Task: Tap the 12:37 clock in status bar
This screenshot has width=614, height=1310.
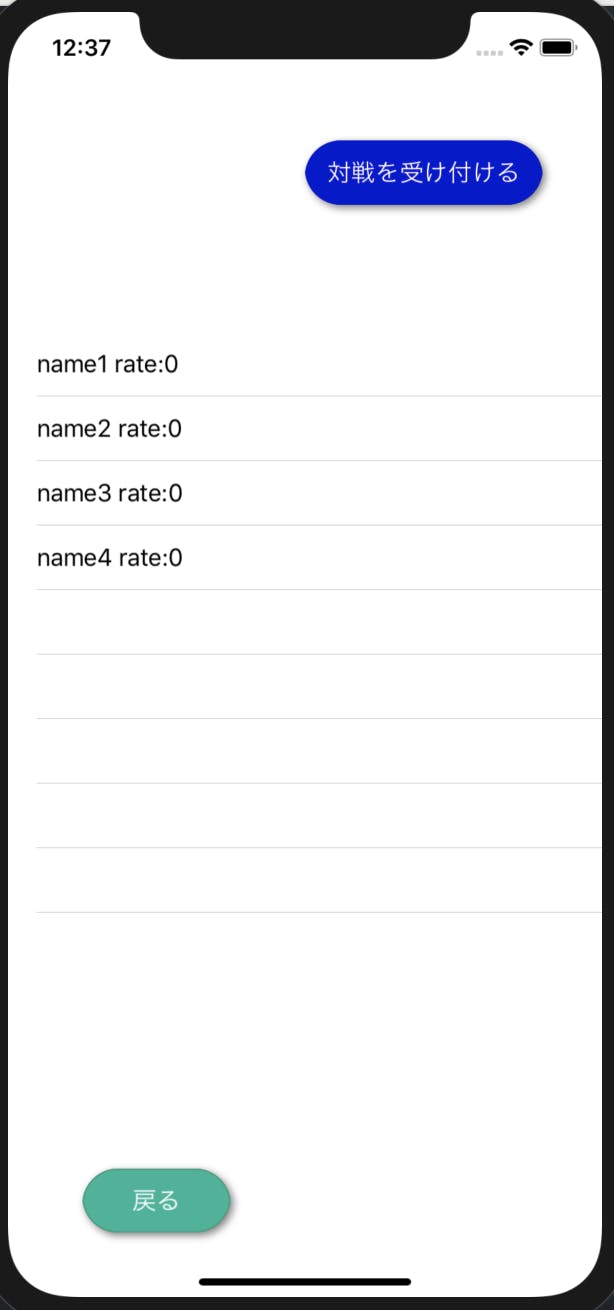Action: (81, 47)
